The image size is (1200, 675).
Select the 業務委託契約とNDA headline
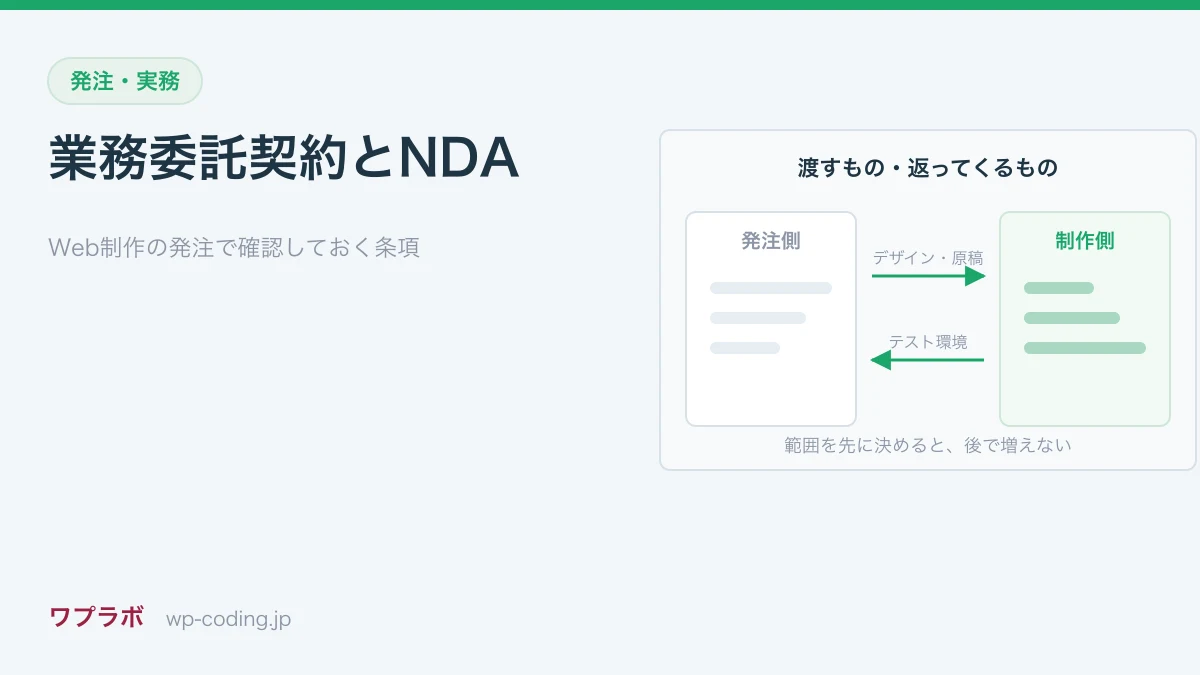[284, 158]
